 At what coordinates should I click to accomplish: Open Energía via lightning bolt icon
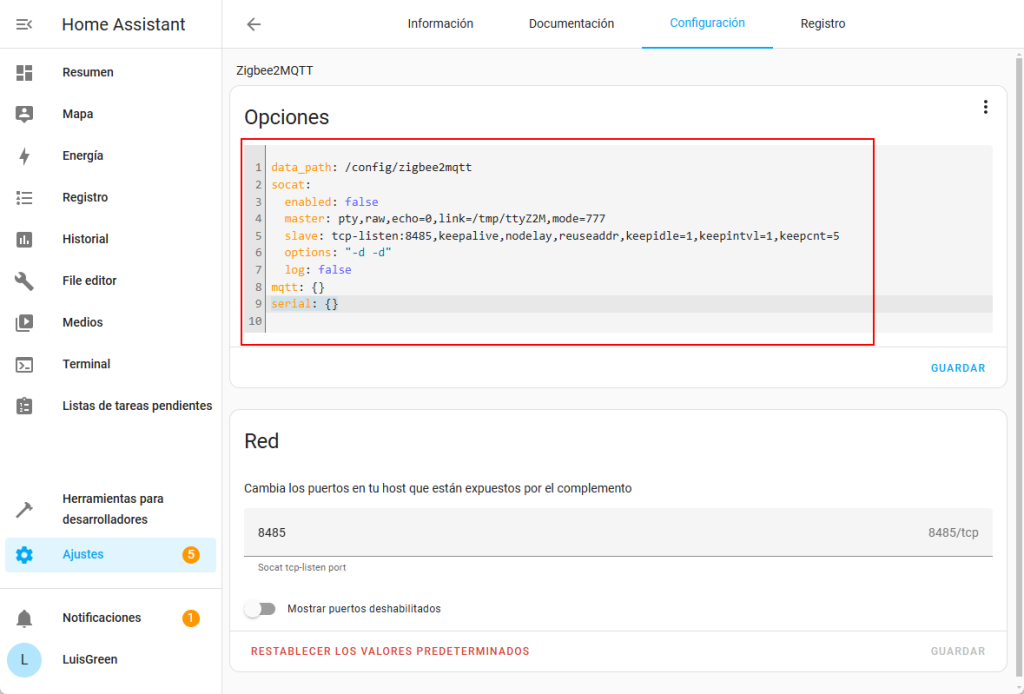[24, 156]
